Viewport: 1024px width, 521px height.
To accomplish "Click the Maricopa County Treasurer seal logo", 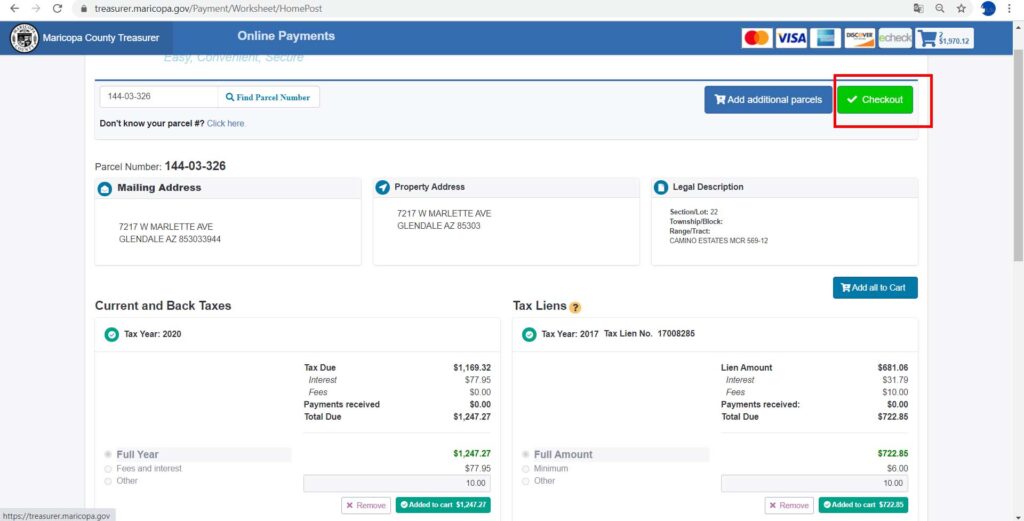I will pyautogui.click(x=25, y=38).
